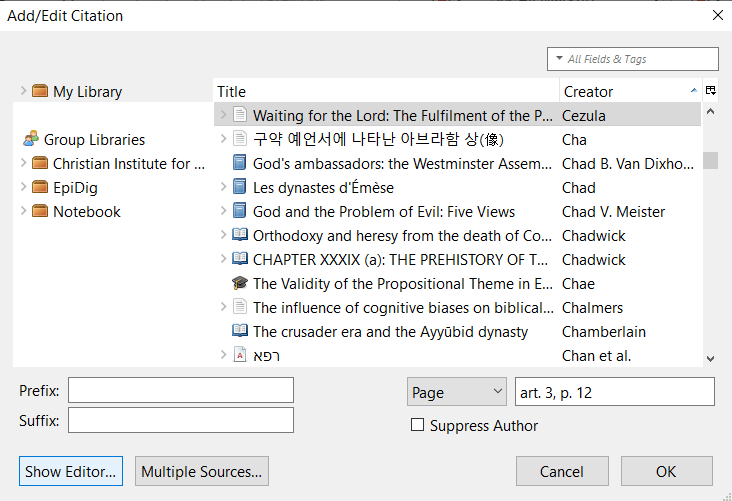The image size is (732, 501).
Task: Click the Group Libraries people icon
Action: (31, 140)
